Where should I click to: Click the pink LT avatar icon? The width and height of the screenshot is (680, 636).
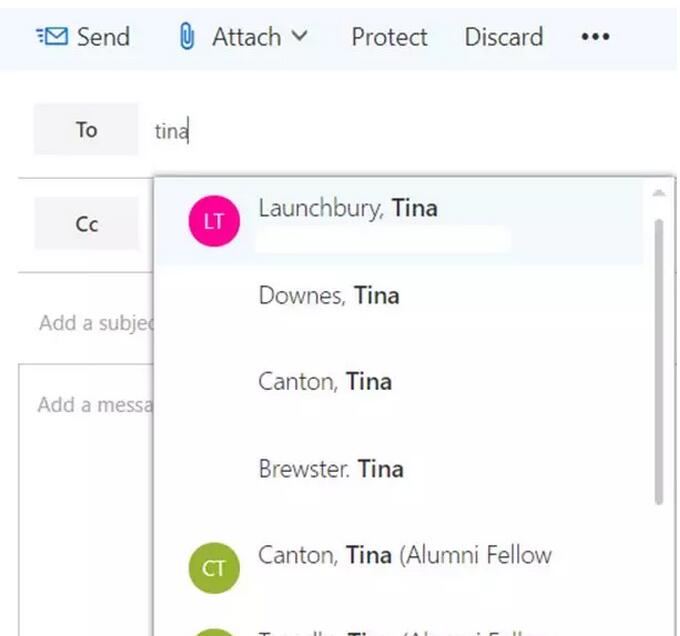tap(214, 222)
